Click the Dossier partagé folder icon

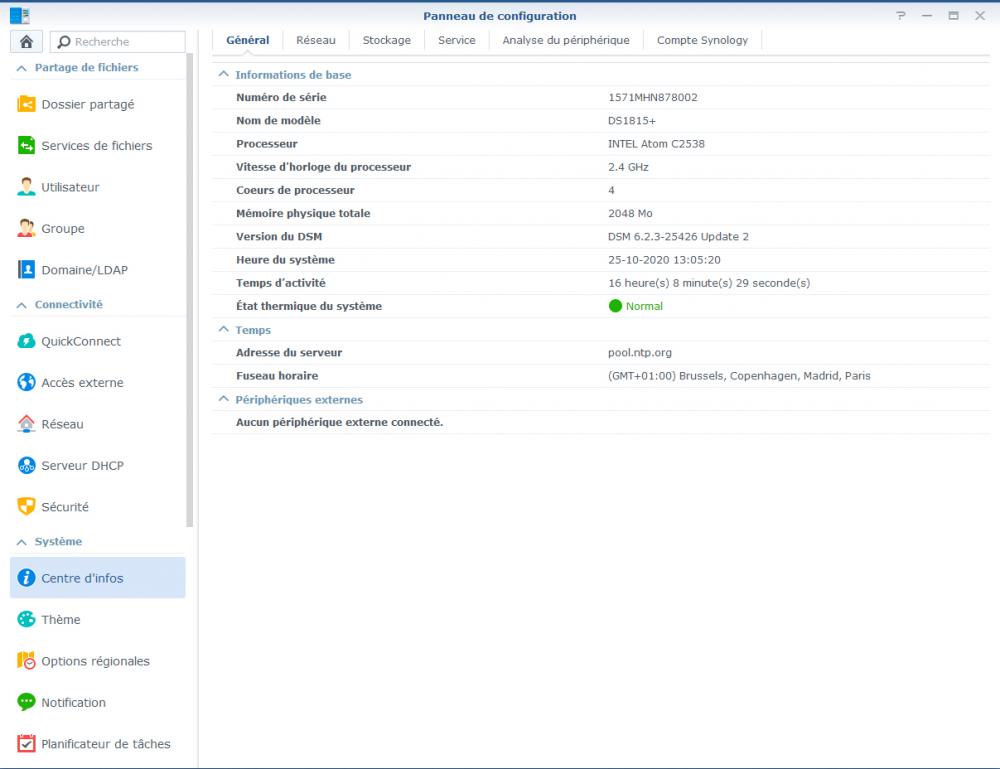point(27,104)
